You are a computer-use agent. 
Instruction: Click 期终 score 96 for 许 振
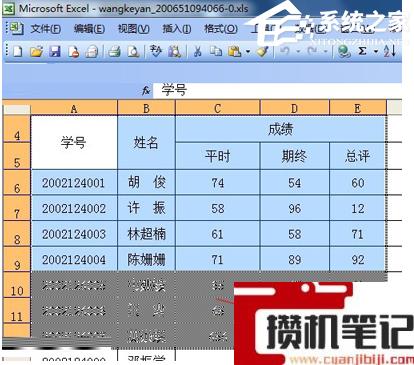pyautogui.click(x=295, y=208)
